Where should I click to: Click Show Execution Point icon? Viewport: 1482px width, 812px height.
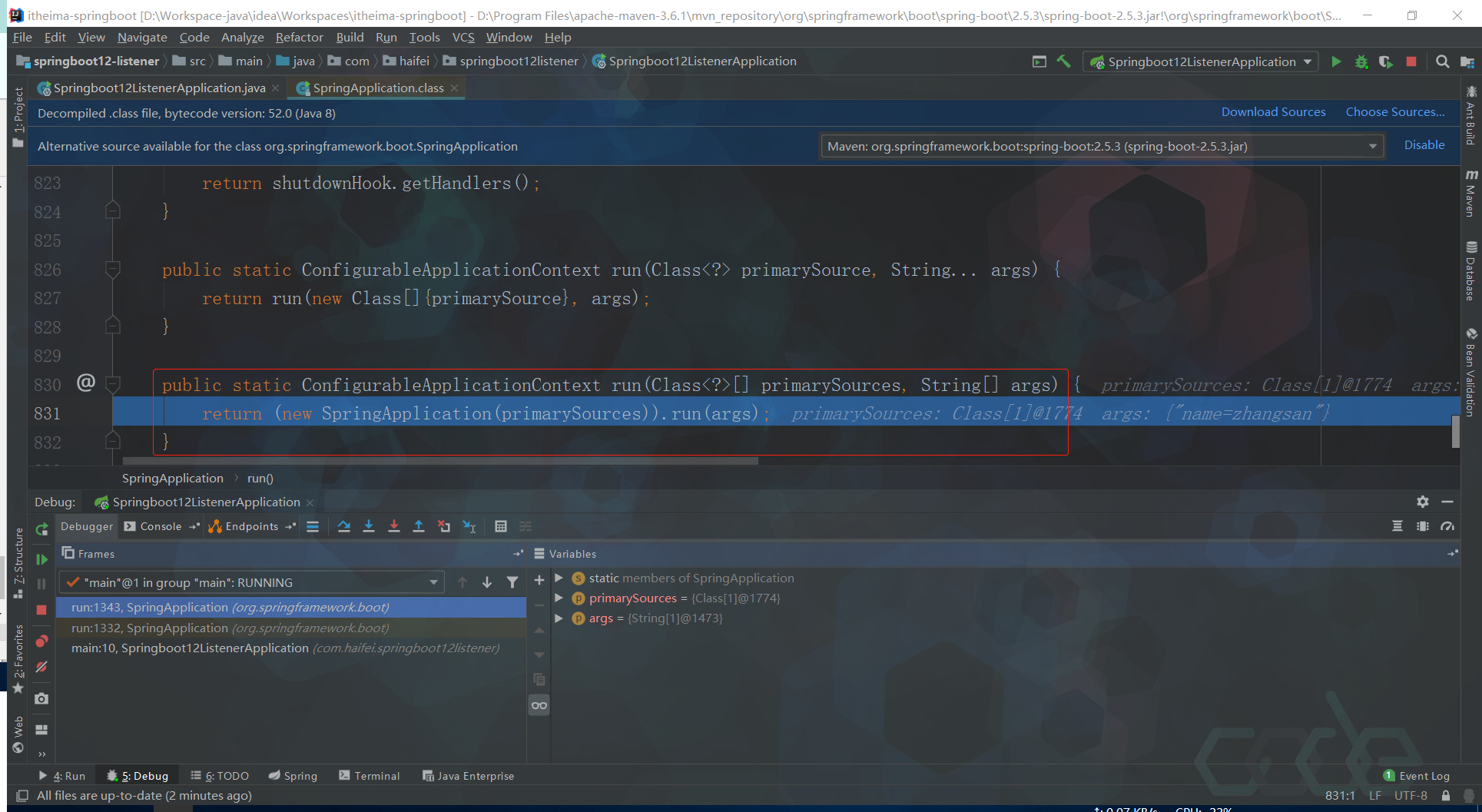313,526
